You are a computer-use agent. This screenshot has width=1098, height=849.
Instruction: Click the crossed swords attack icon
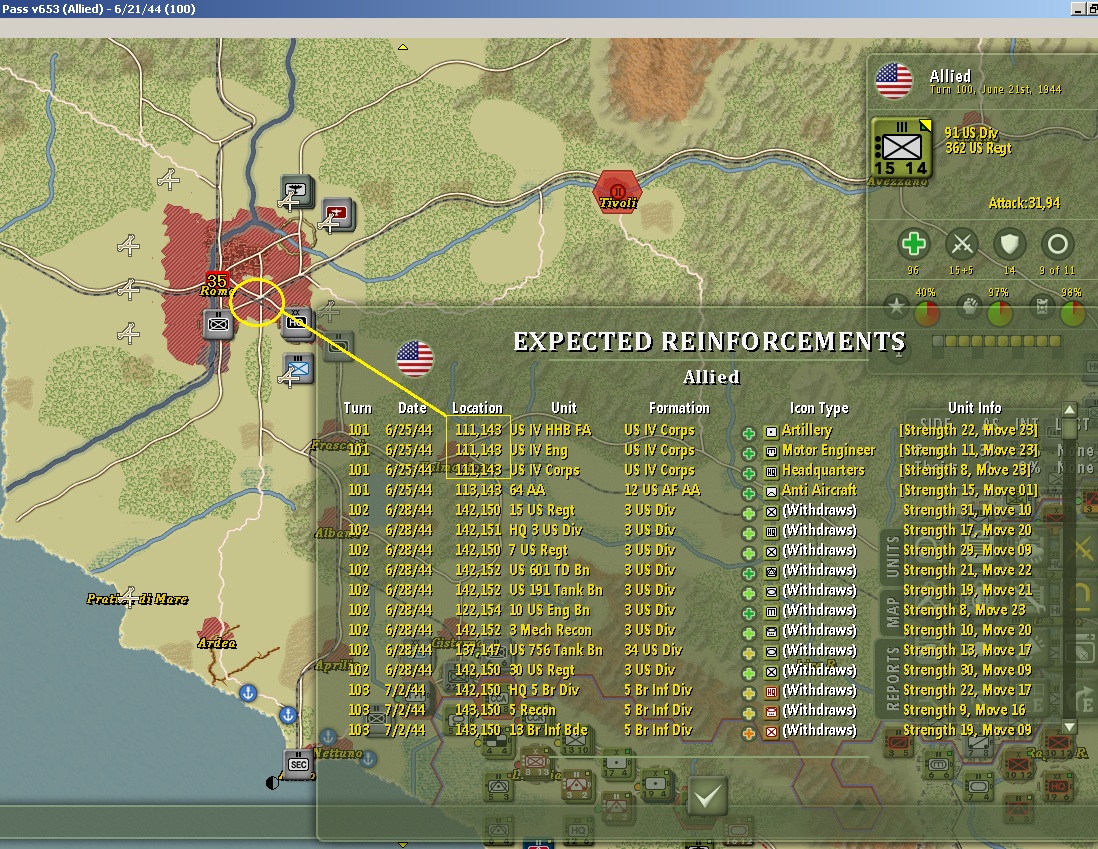961,244
